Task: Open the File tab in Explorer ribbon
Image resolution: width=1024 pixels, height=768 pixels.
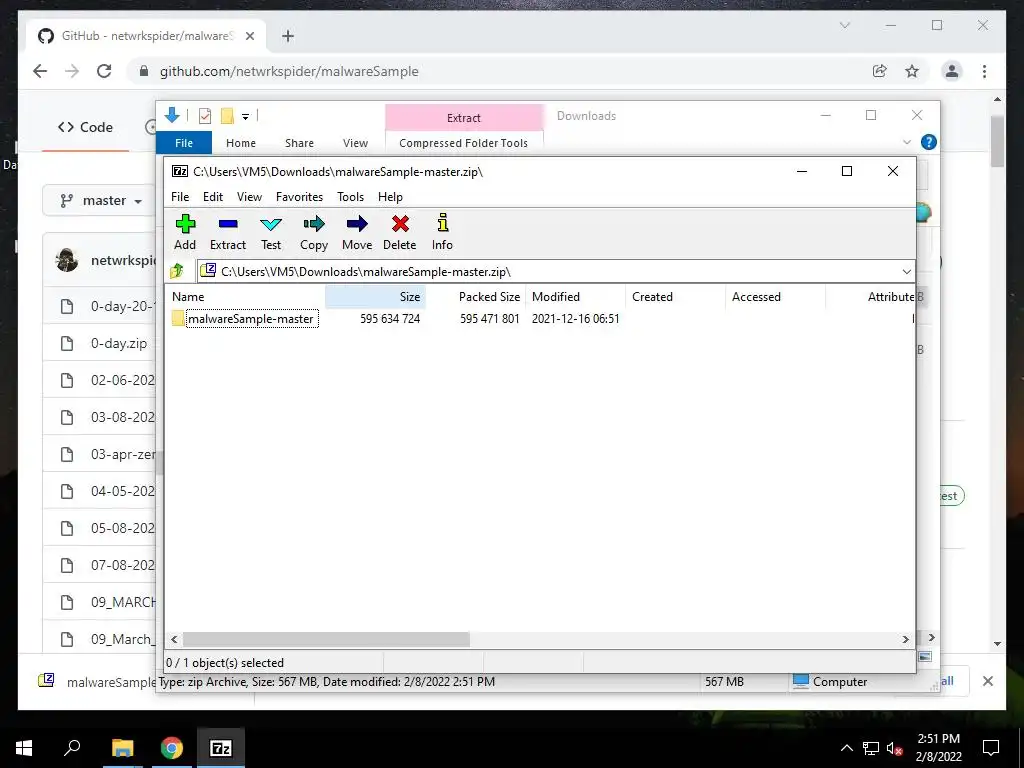Action: pyautogui.click(x=184, y=142)
